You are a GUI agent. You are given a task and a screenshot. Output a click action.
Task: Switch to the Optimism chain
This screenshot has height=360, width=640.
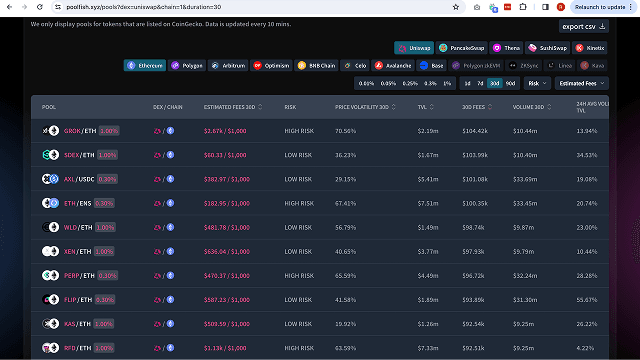tap(271, 65)
